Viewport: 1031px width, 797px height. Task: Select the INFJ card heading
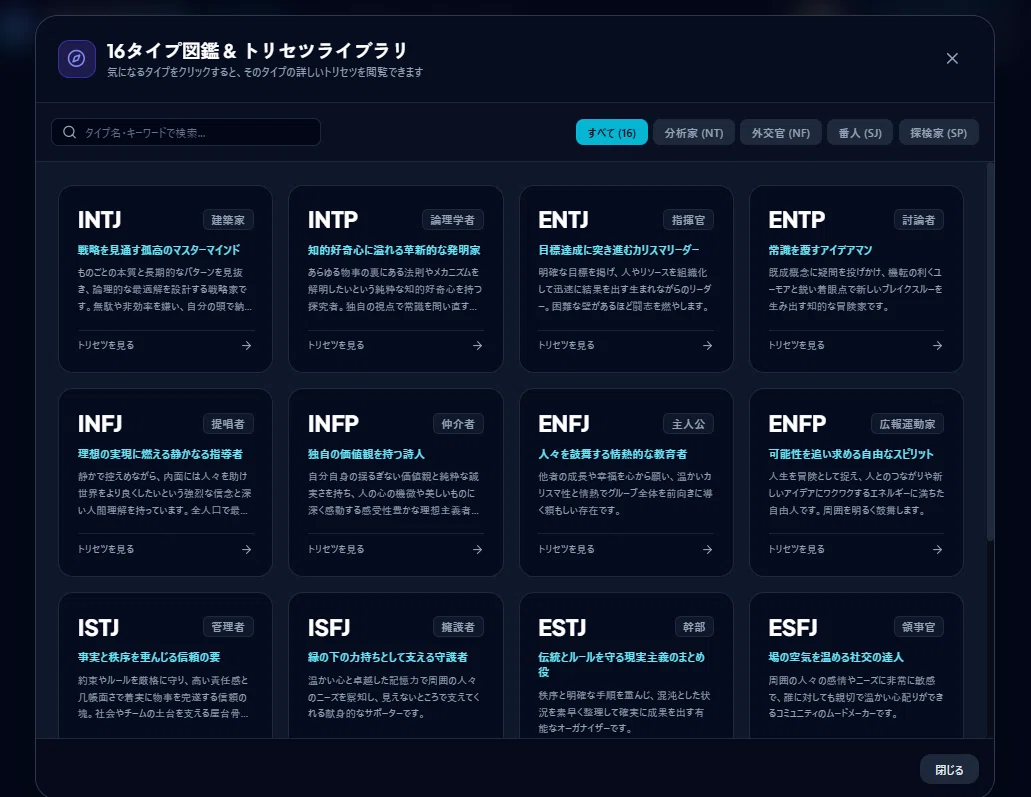click(100, 424)
